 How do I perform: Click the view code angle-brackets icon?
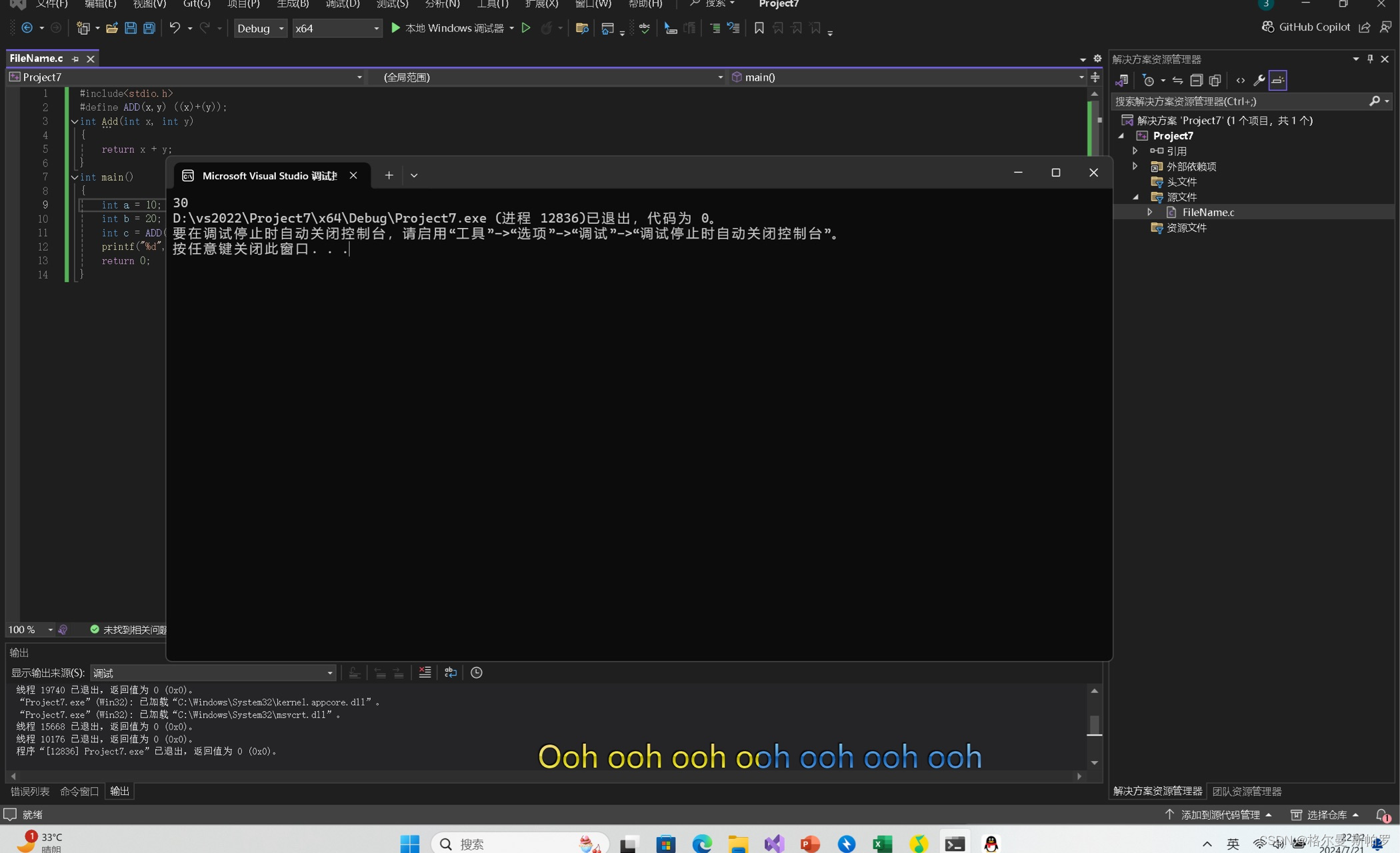pyautogui.click(x=1240, y=81)
